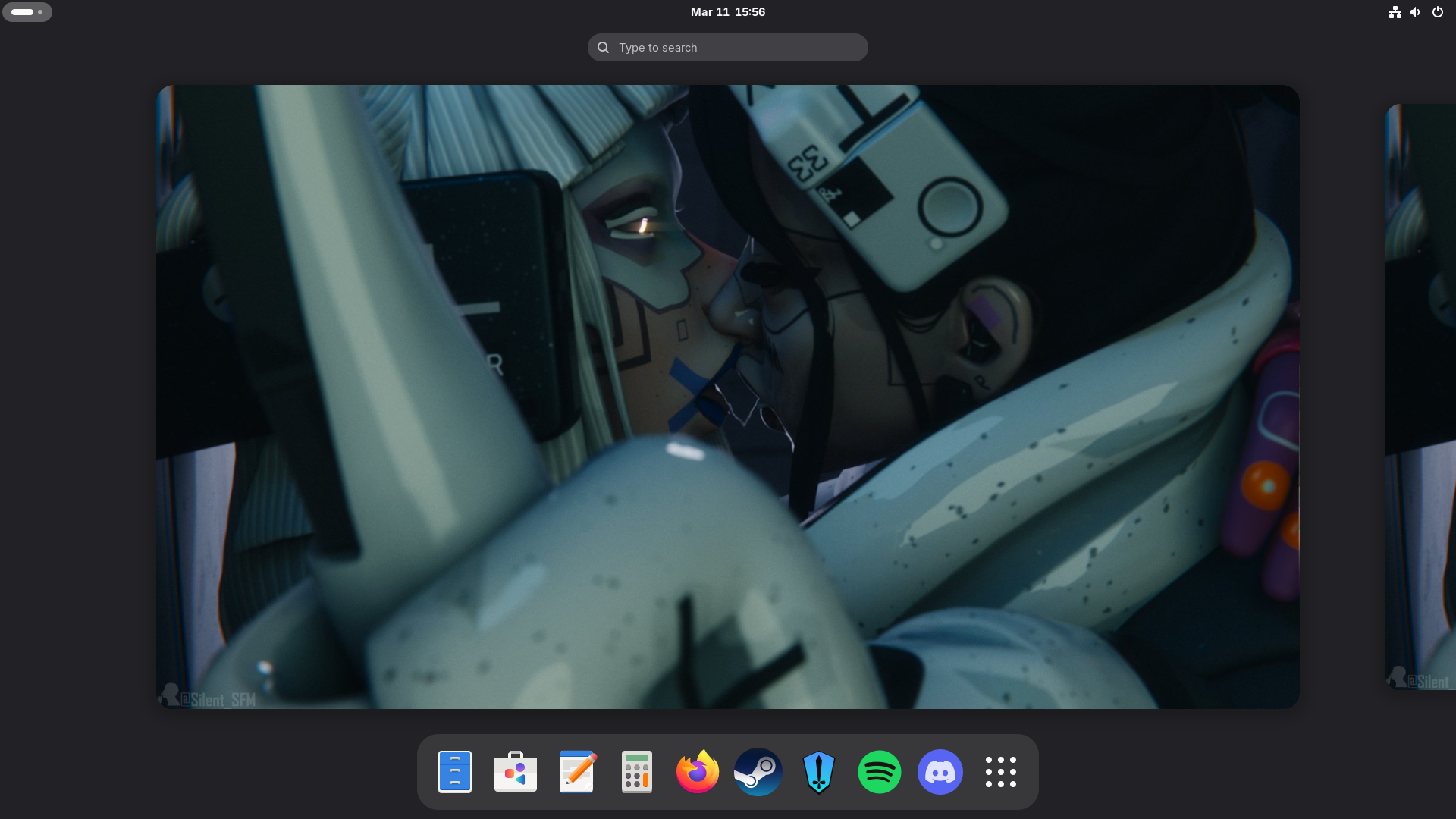The height and width of the screenshot is (819, 1456).
Task: Show the all applications grid
Action: coord(1001,772)
